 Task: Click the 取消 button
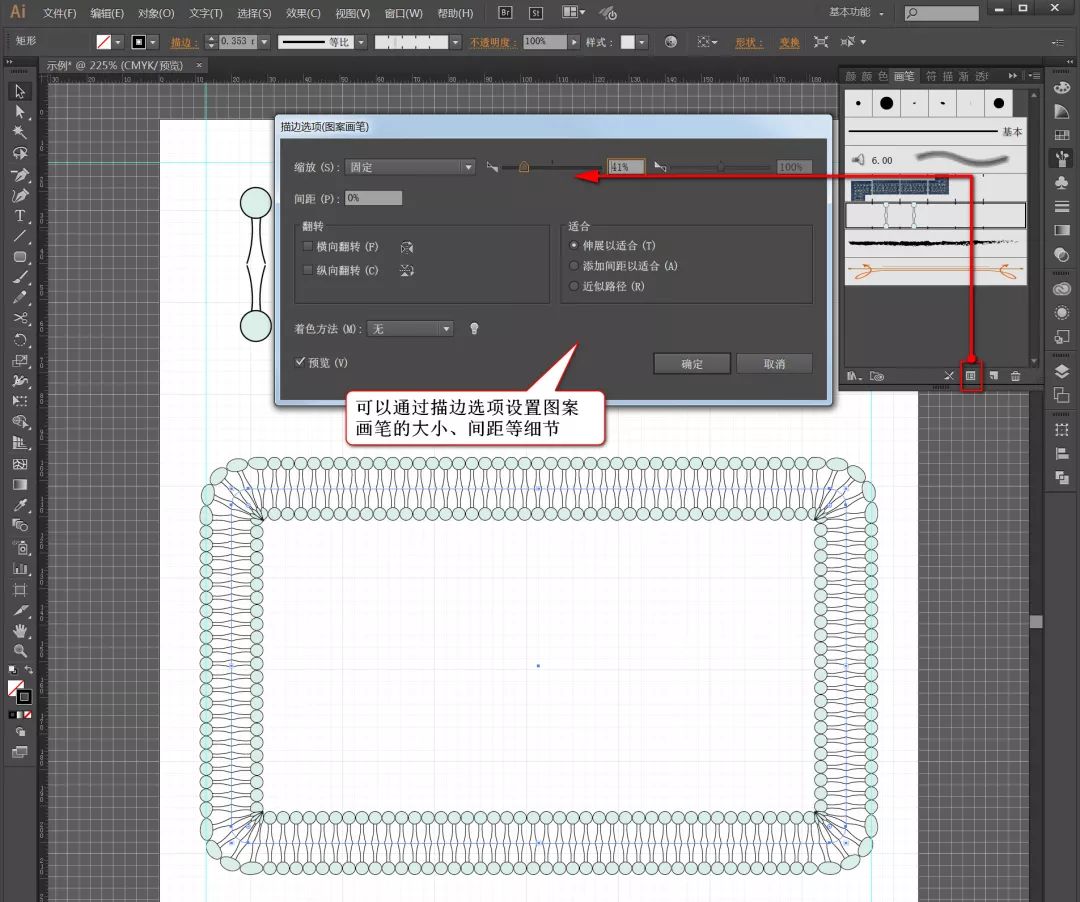click(x=775, y=363)
